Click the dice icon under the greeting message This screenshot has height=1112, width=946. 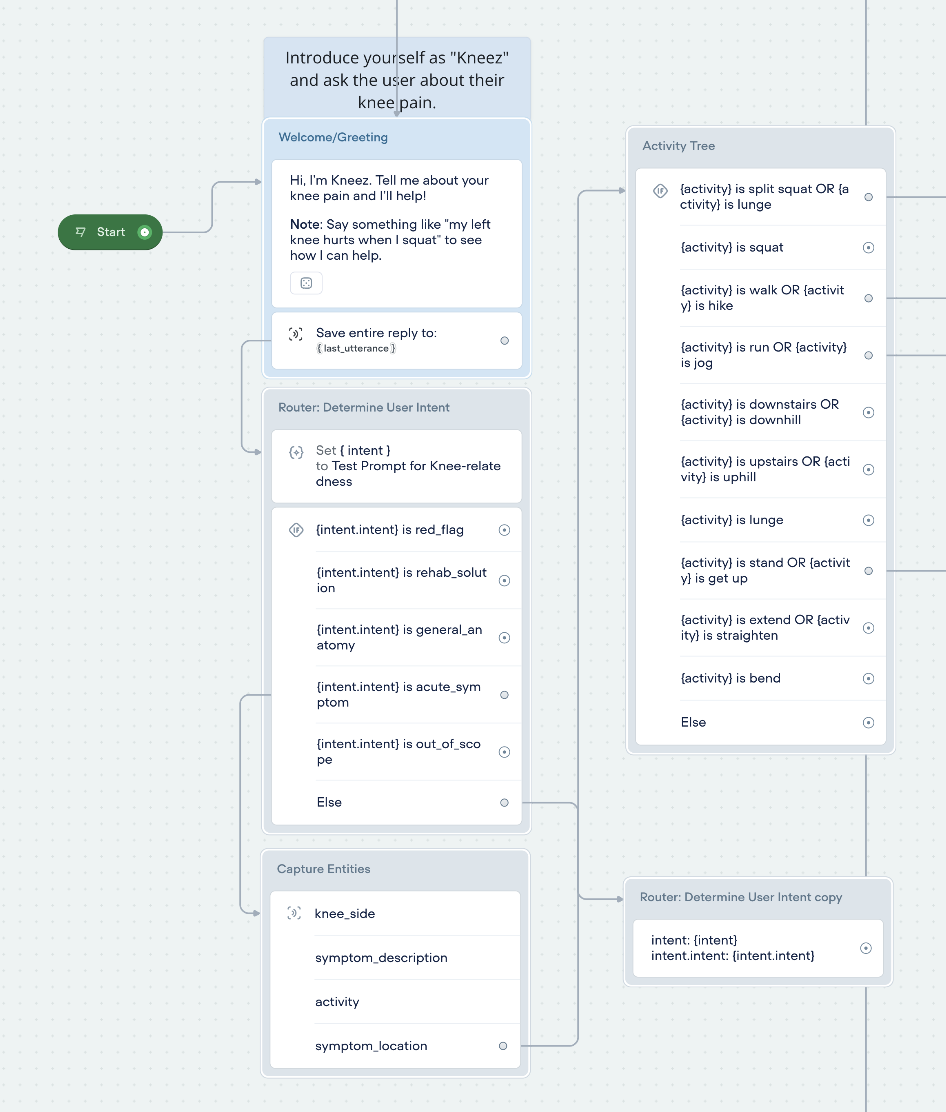point(306,283)
